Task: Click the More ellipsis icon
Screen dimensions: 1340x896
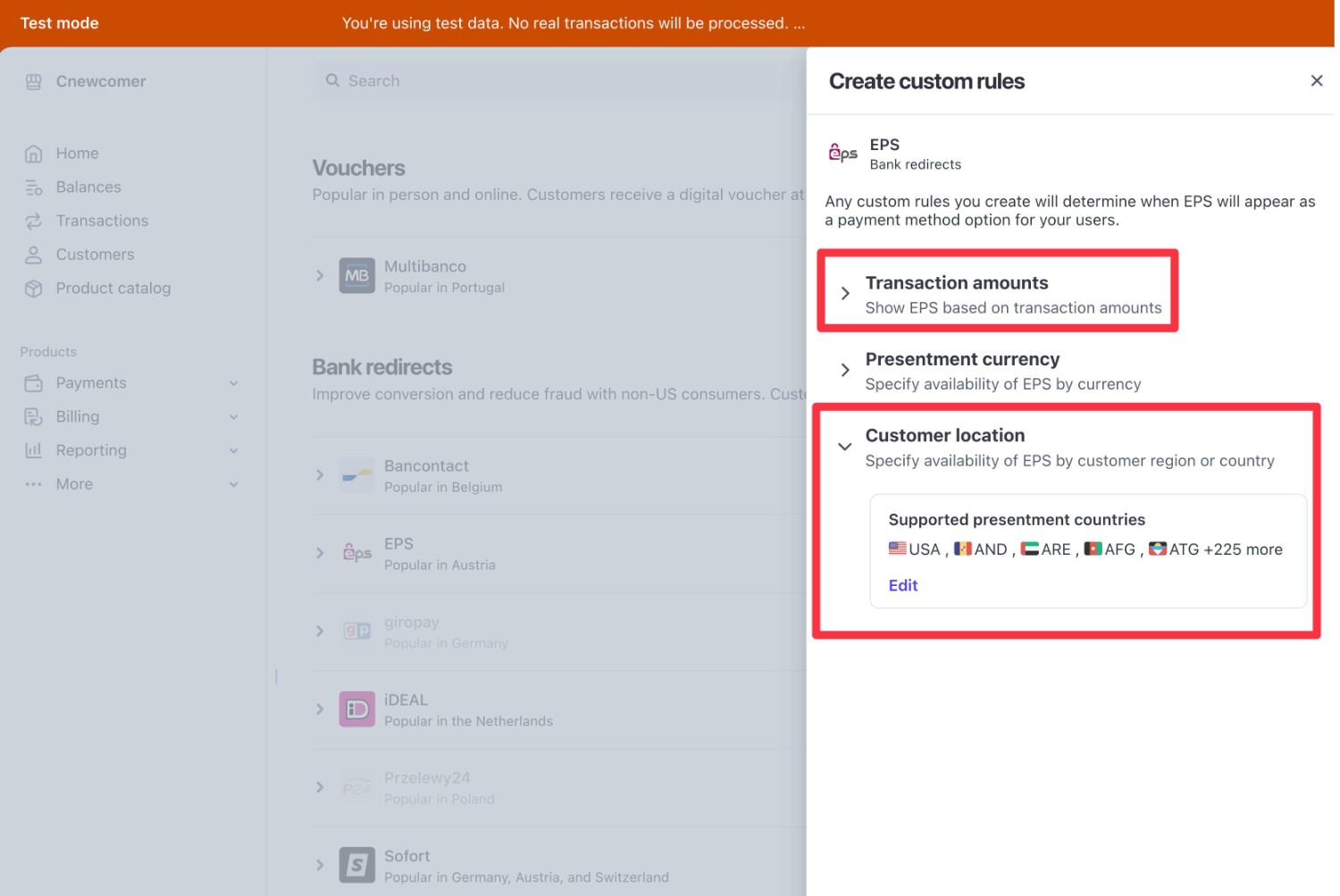Action: [34, 484]
